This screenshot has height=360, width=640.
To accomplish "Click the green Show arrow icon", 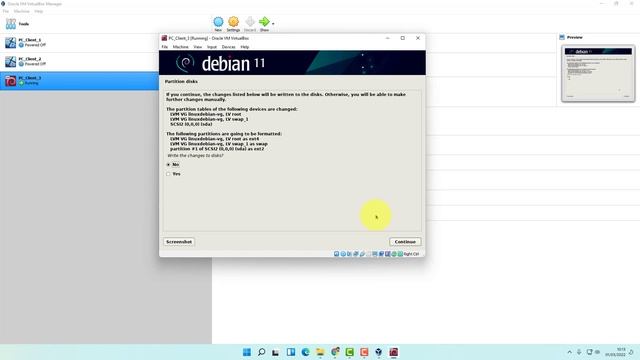I will coord(264,22).
